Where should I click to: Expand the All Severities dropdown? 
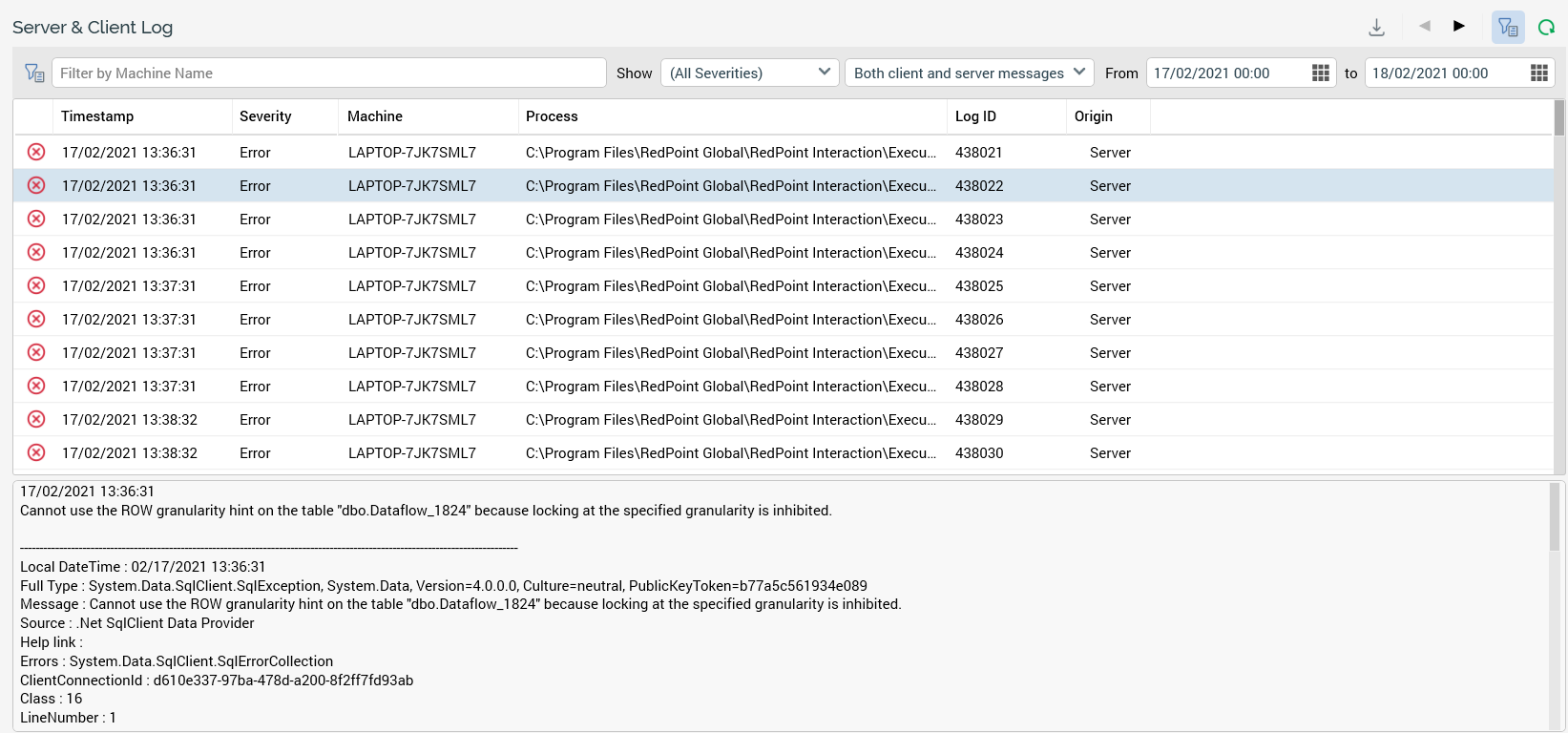point(749,73)
